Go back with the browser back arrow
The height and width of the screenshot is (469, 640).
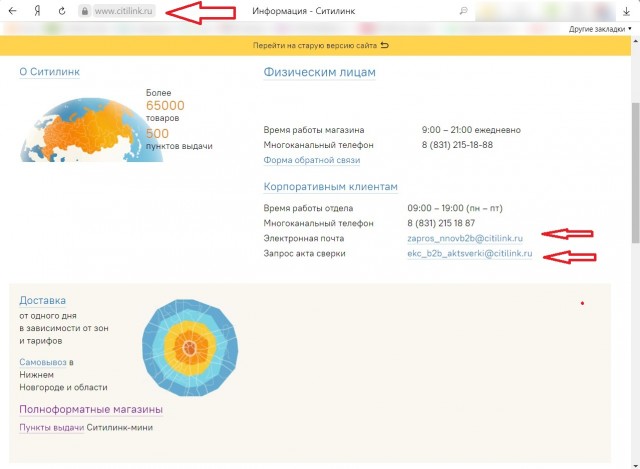(x=13, y=11)
